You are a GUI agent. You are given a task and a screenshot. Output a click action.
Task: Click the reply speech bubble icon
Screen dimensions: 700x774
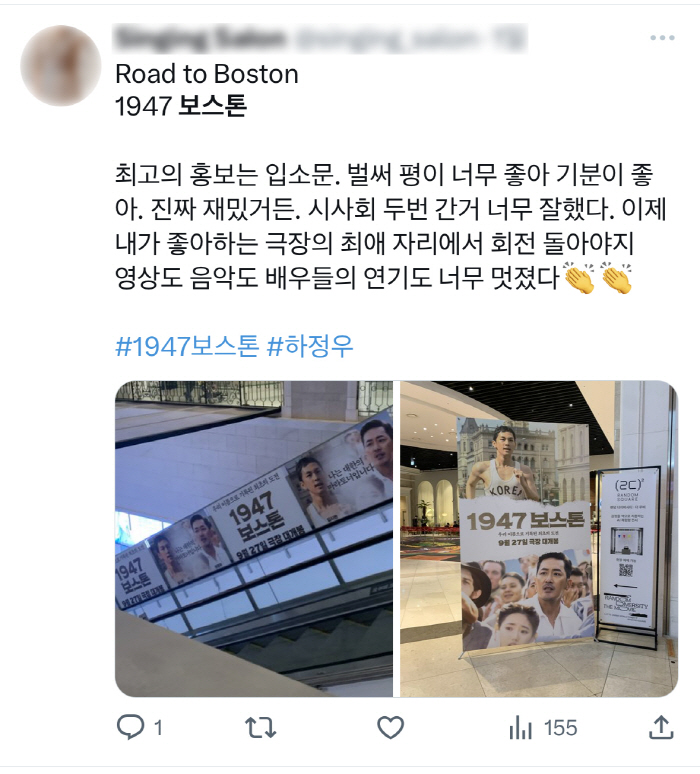130,727
